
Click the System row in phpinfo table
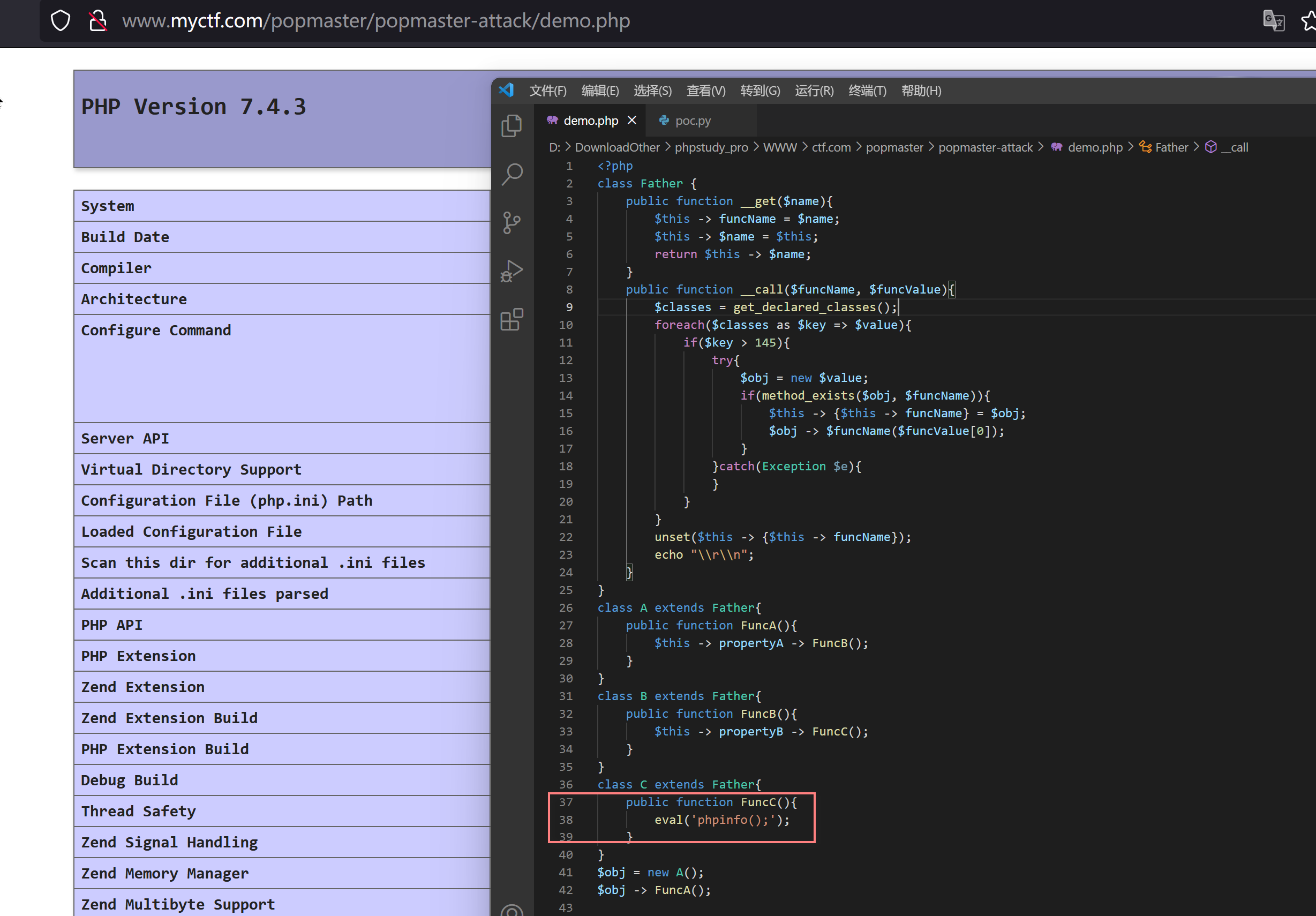pos(282,206)
